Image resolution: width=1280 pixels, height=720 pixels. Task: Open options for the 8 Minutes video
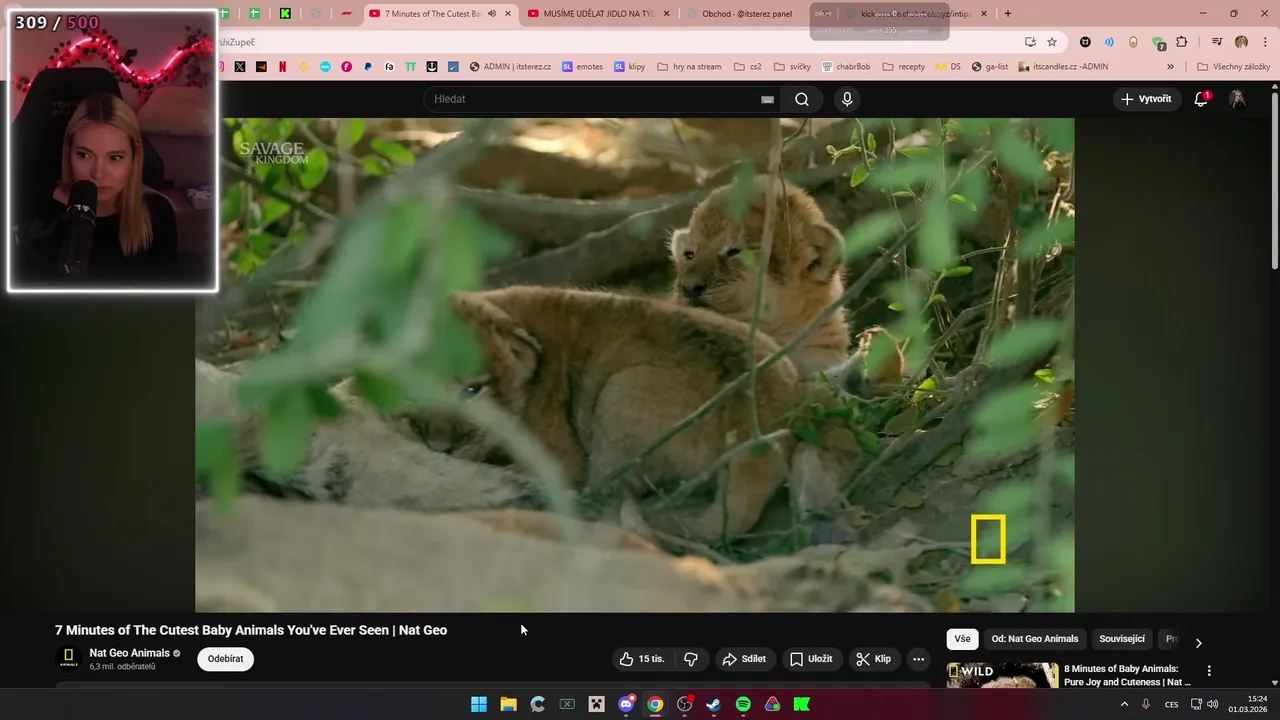tap(1209, 671)
